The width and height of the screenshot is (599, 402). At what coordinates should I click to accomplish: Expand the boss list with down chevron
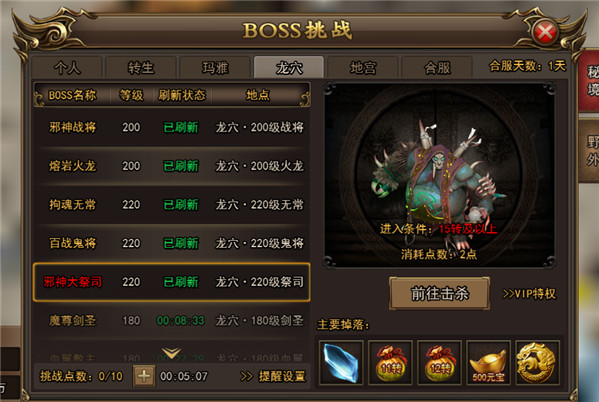pos(171,352)
